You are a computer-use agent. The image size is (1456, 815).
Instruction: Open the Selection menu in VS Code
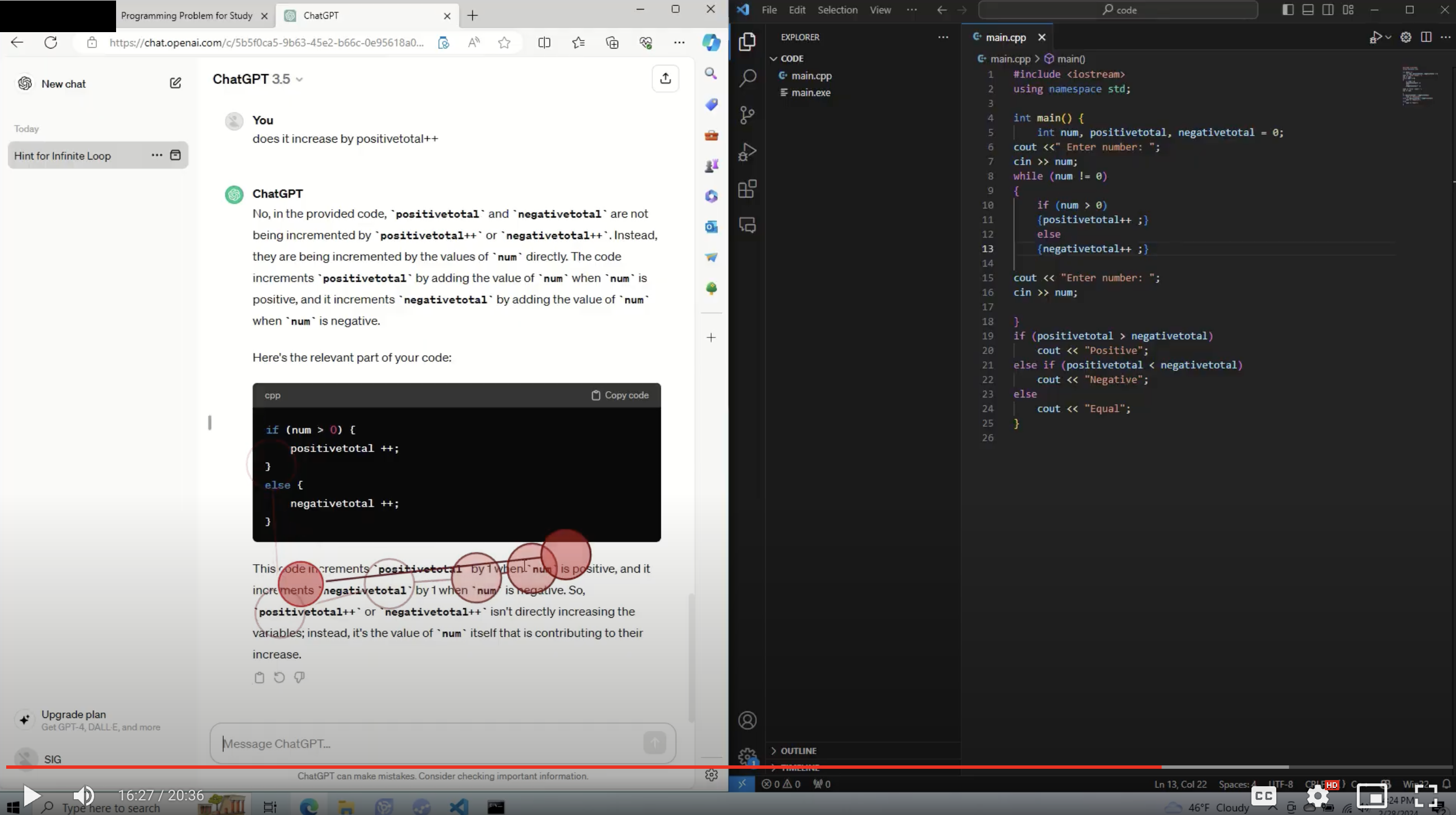click(x=837, y=10)
